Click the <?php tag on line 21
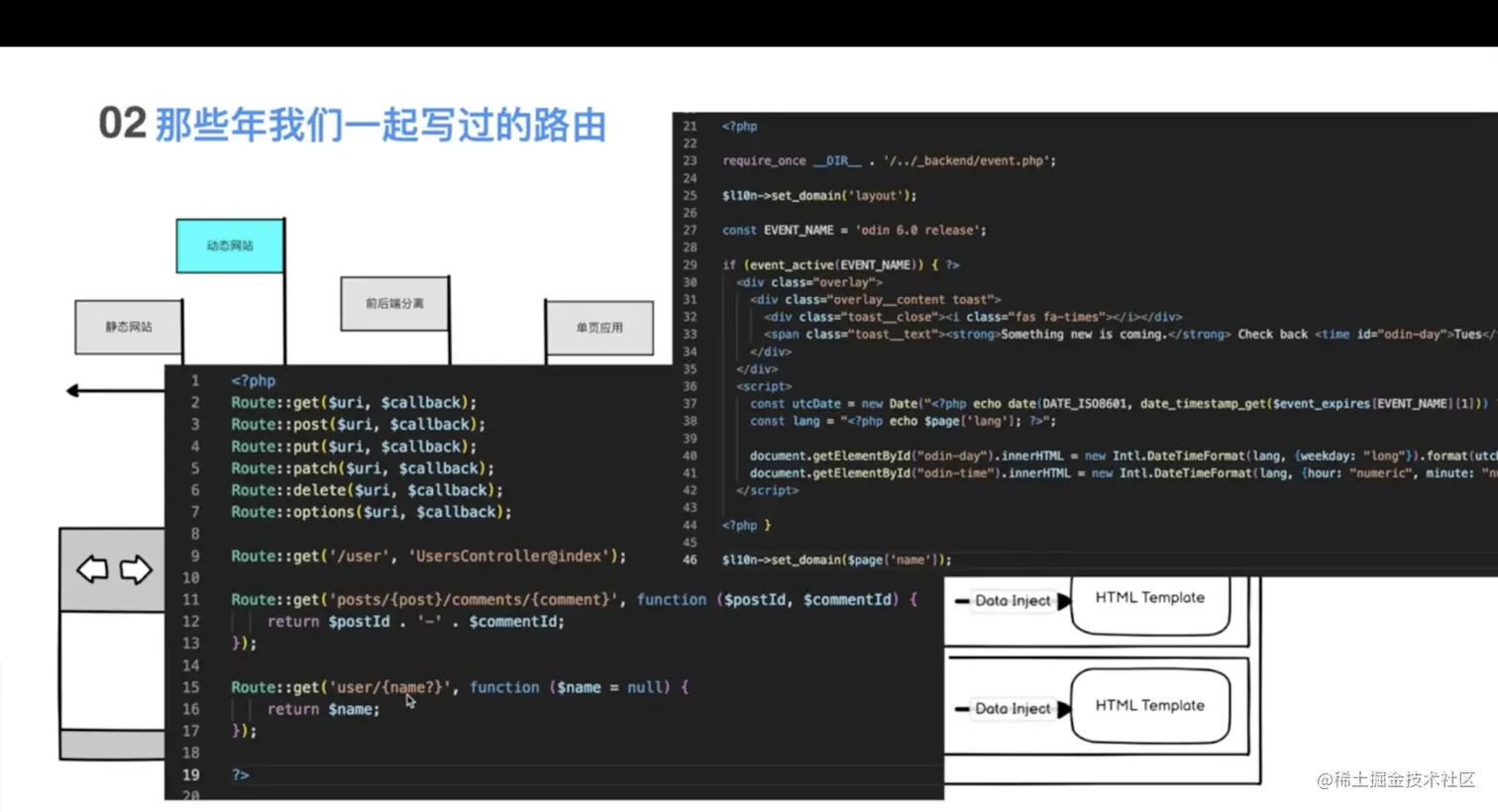 point(739,127)
